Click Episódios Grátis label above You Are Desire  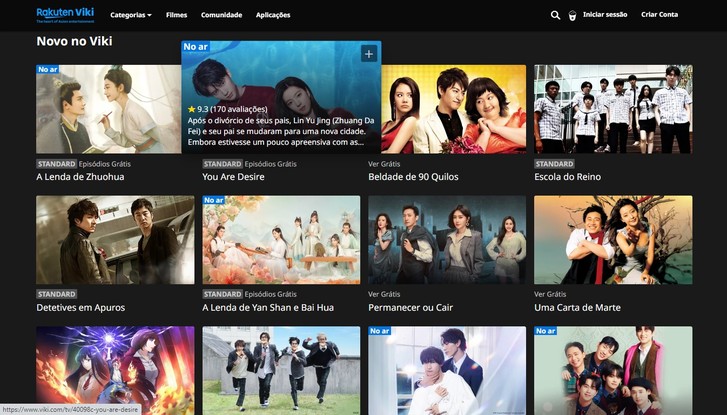point(271,164)
